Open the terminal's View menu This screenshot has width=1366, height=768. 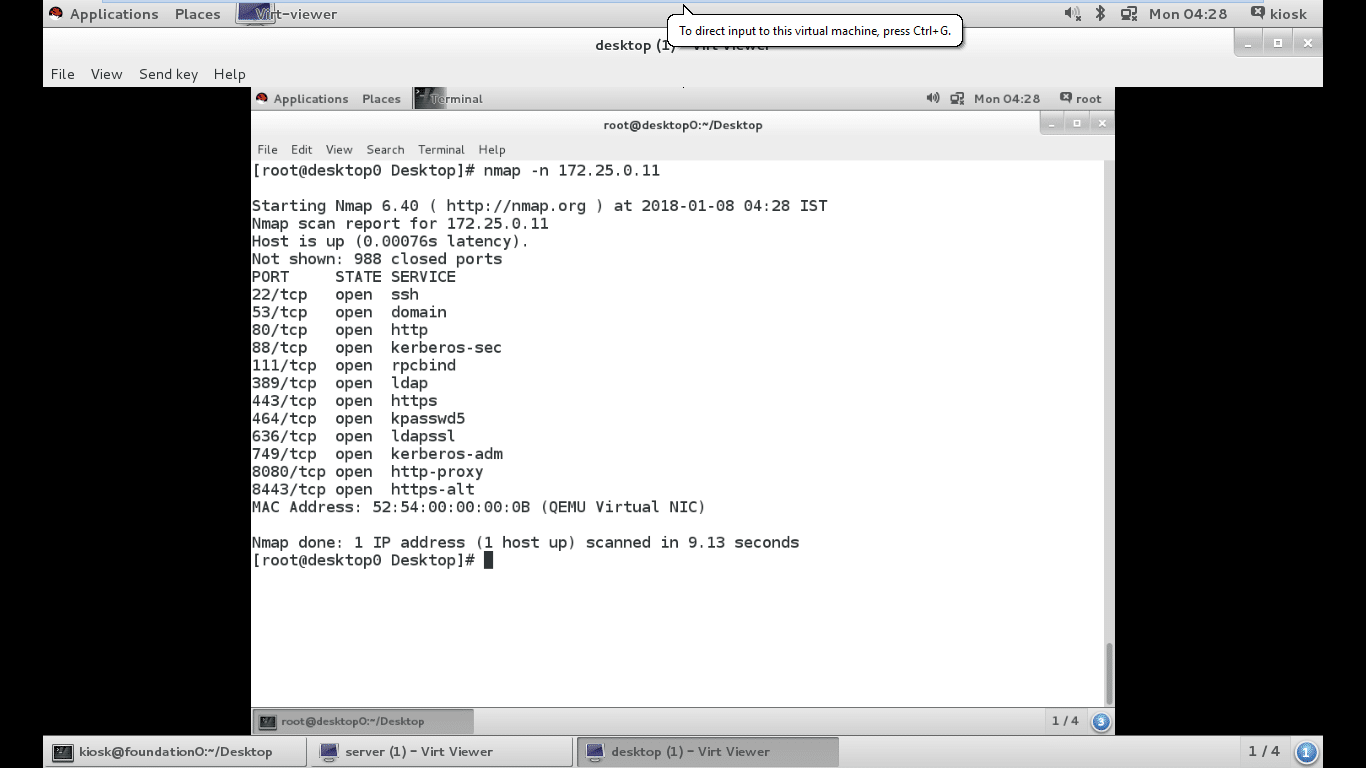click(x=339, y=150)
